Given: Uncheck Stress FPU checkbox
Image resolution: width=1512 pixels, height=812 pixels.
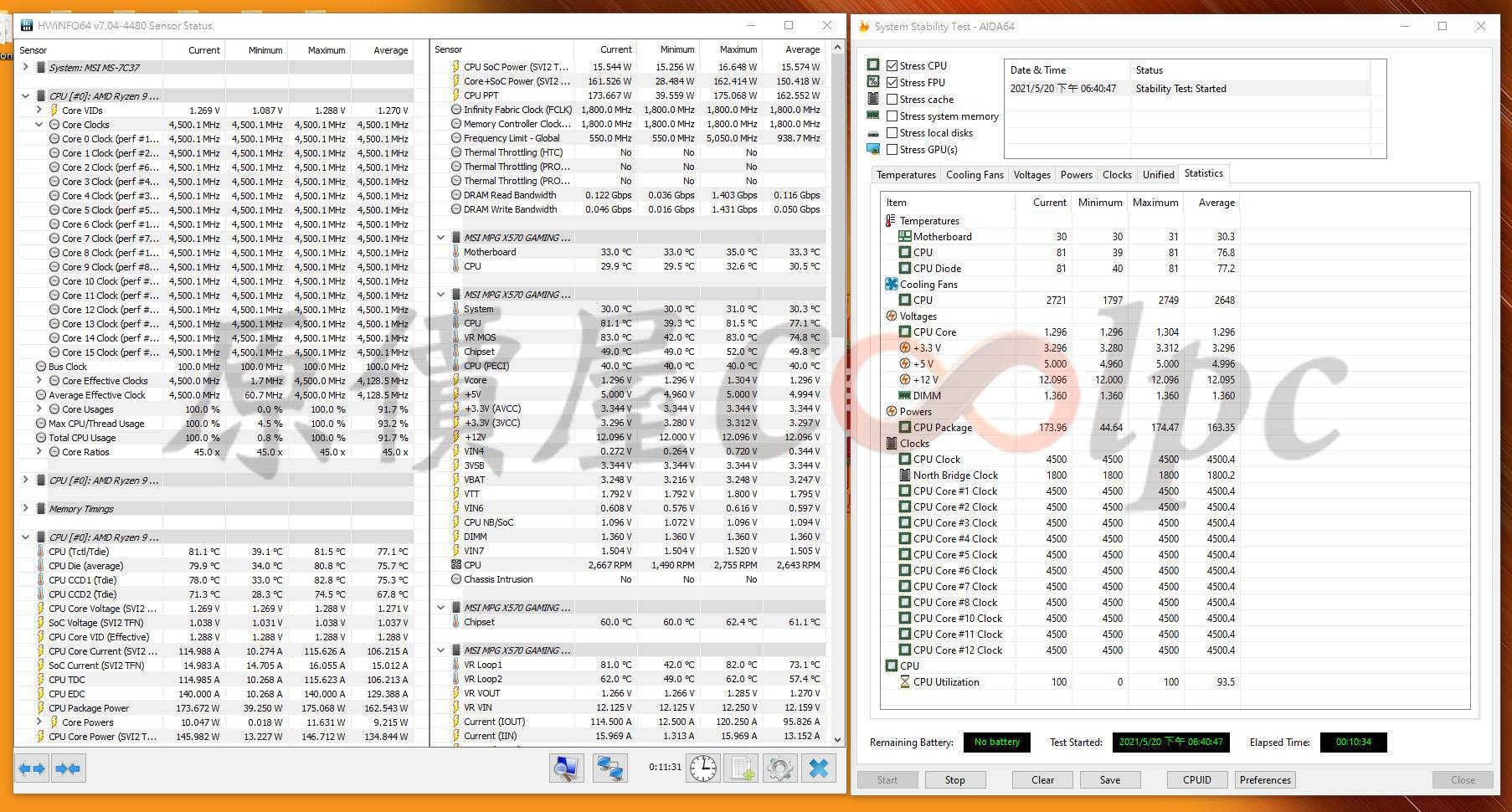Looking at the screenshot, I should pos(892,82).
